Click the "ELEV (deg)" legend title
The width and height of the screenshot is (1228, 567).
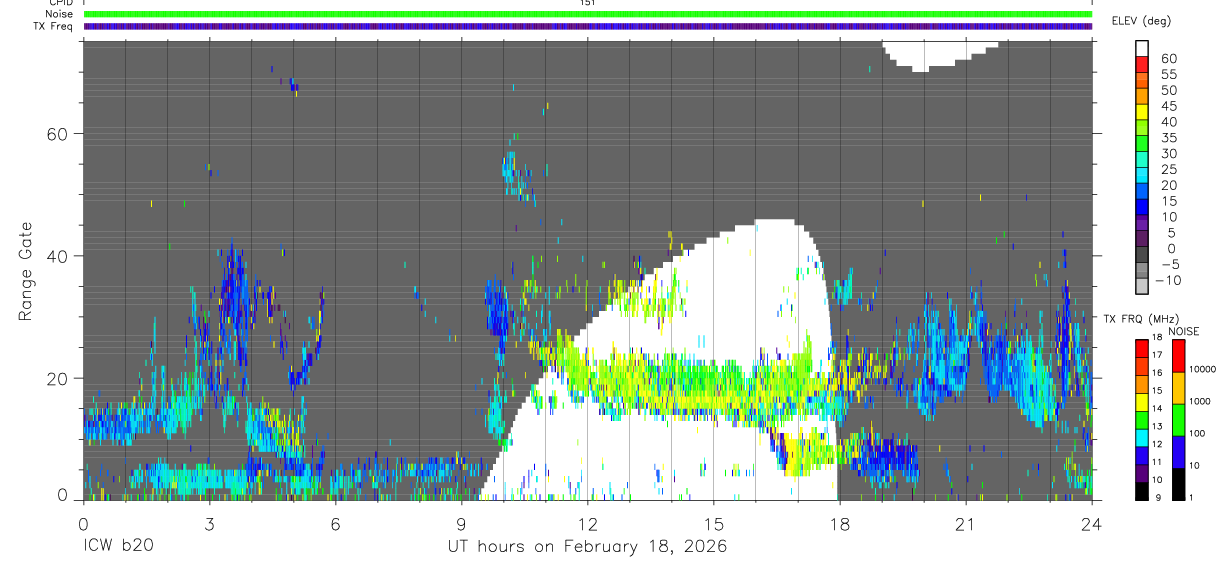click(x=1141, y=21)
